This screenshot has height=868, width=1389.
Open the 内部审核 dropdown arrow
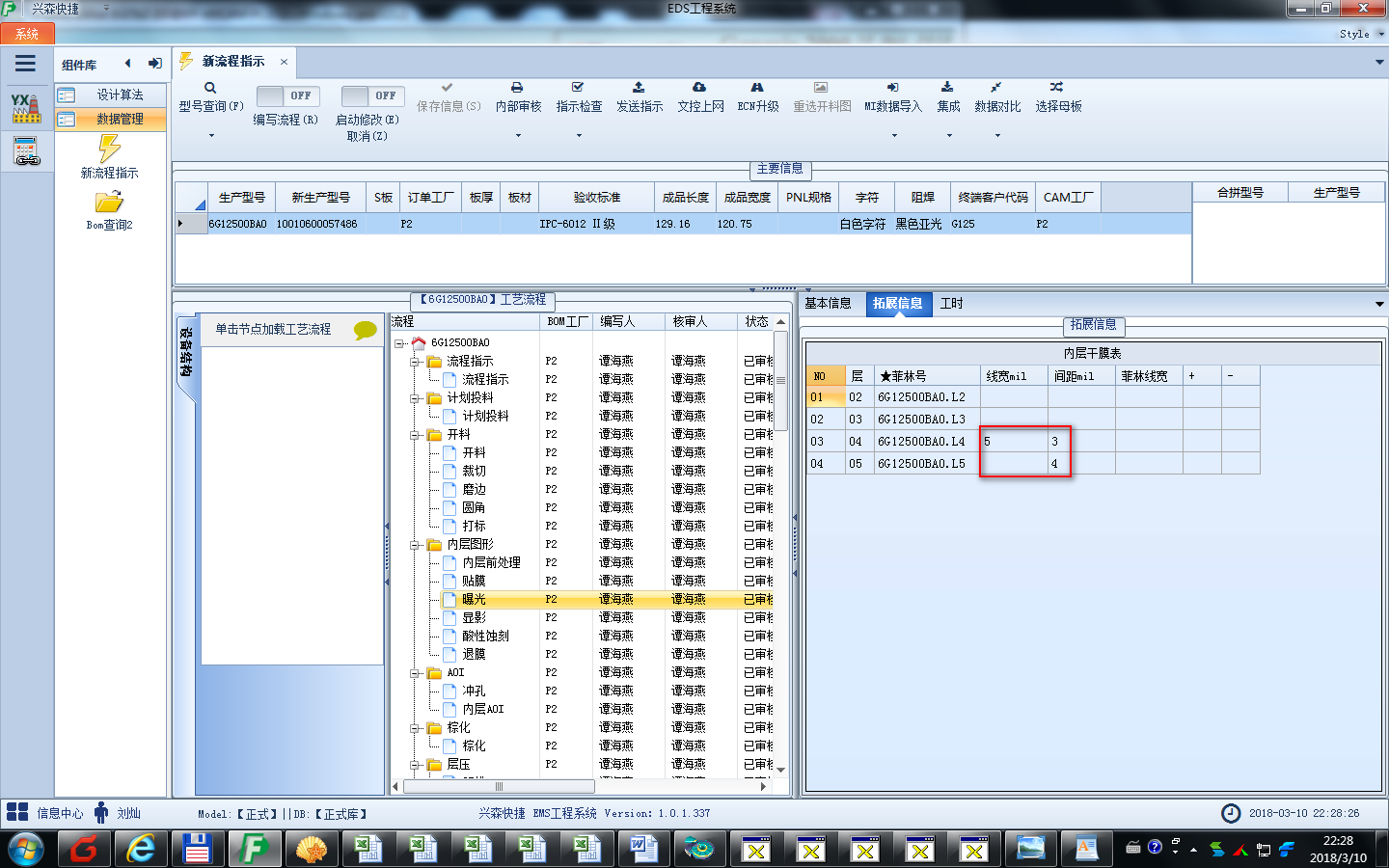click(518, 136)
